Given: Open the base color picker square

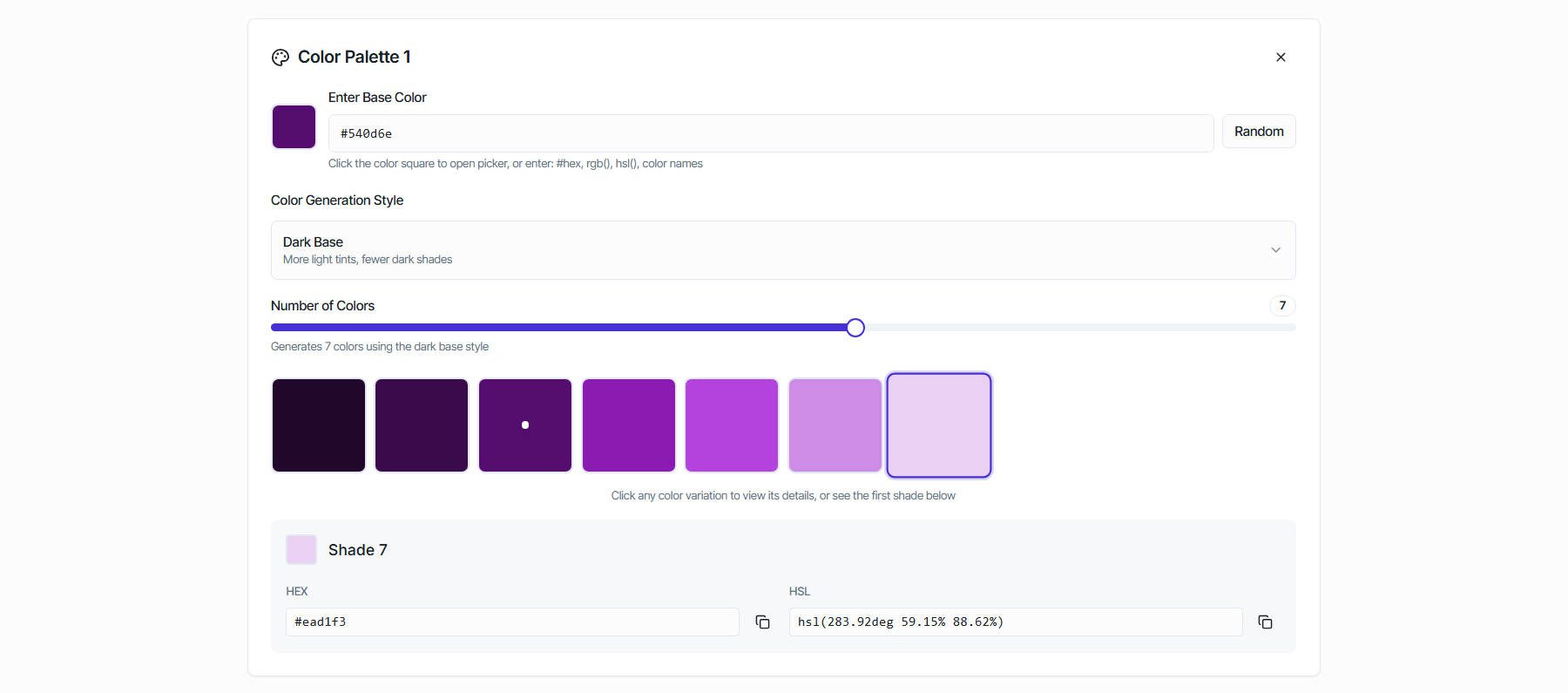Looking at the screenshot, I should pos(294,127).
